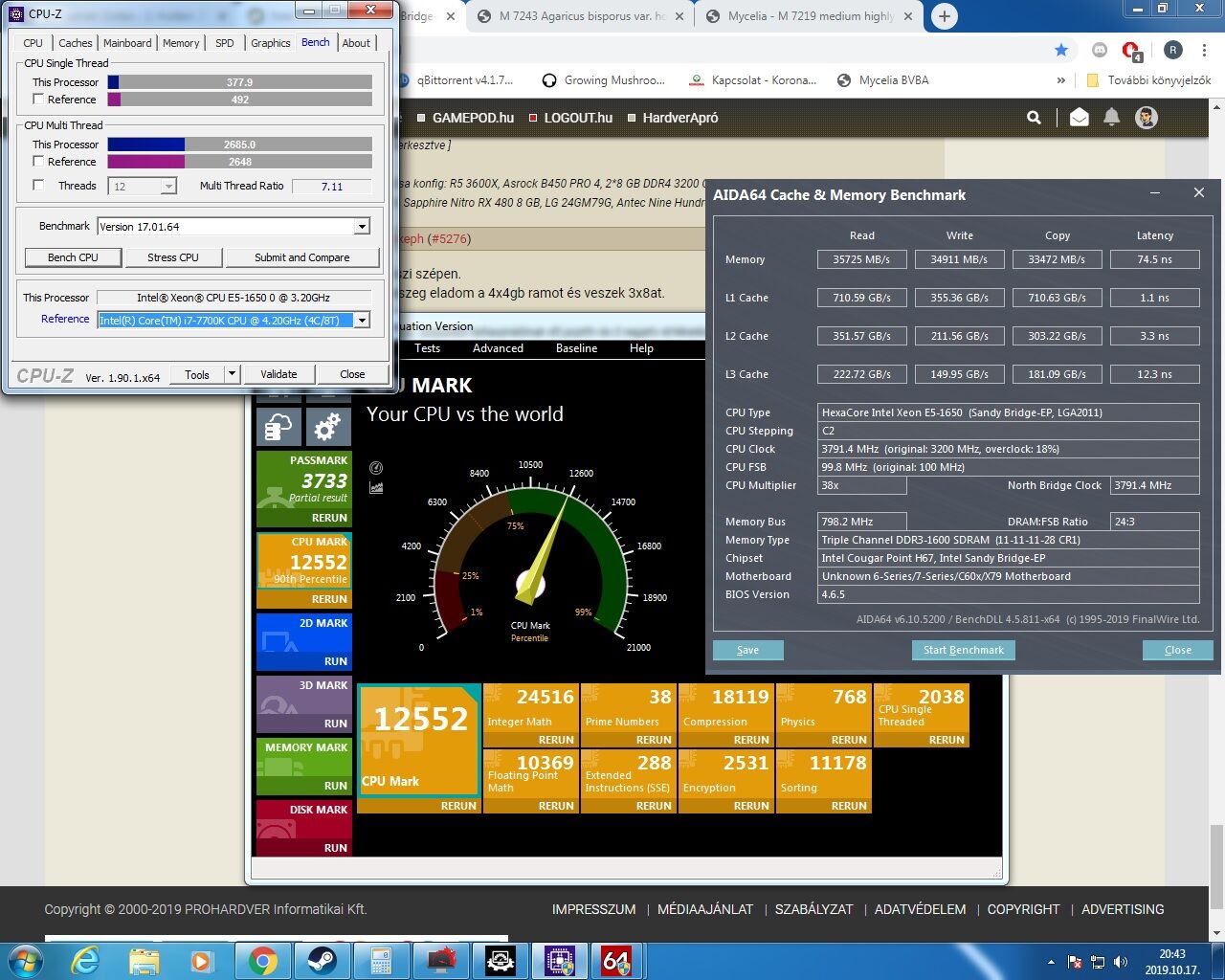
Task: Run the 2D Mark test tile
Action: pyautogui.click(x=303, y=642)
